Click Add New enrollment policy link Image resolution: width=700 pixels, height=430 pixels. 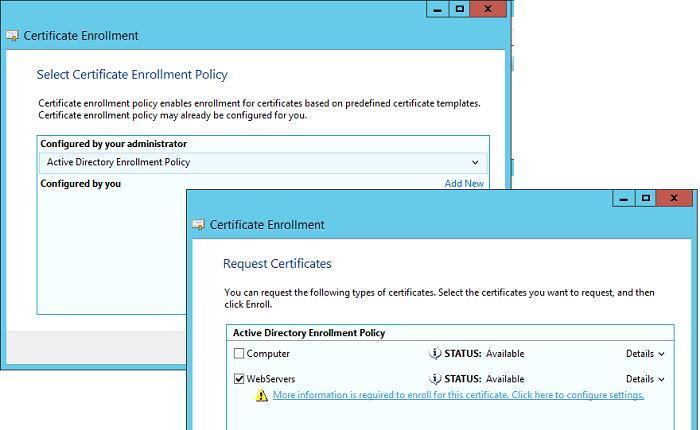pyautogui.click(x=464, y=184)
